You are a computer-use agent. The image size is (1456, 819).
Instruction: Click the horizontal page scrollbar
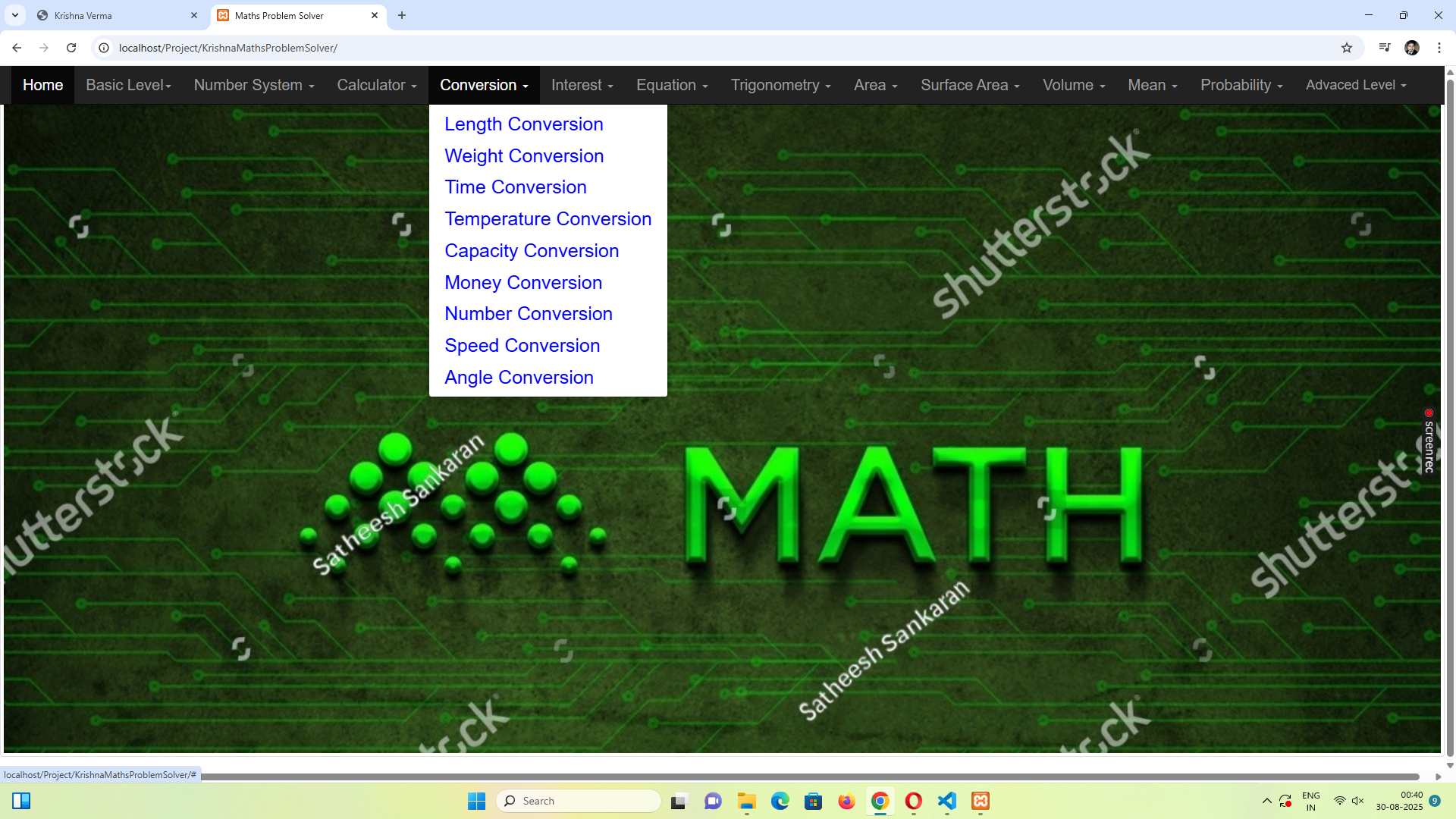(810, 777)
